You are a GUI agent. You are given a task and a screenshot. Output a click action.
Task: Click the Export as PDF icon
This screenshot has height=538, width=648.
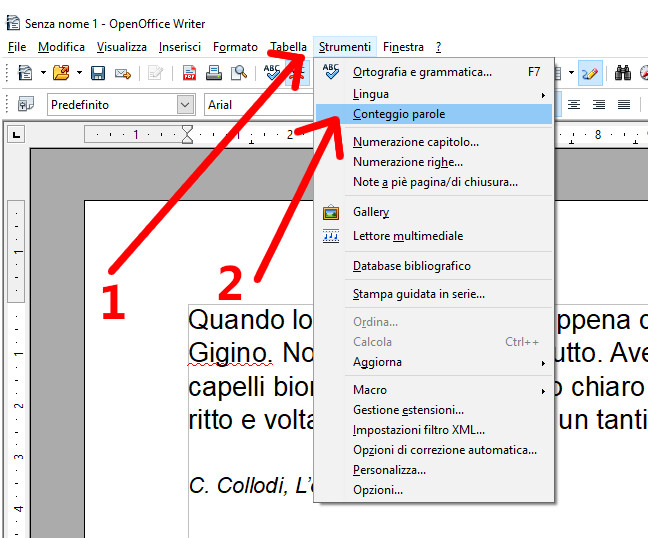coord(189,73)
